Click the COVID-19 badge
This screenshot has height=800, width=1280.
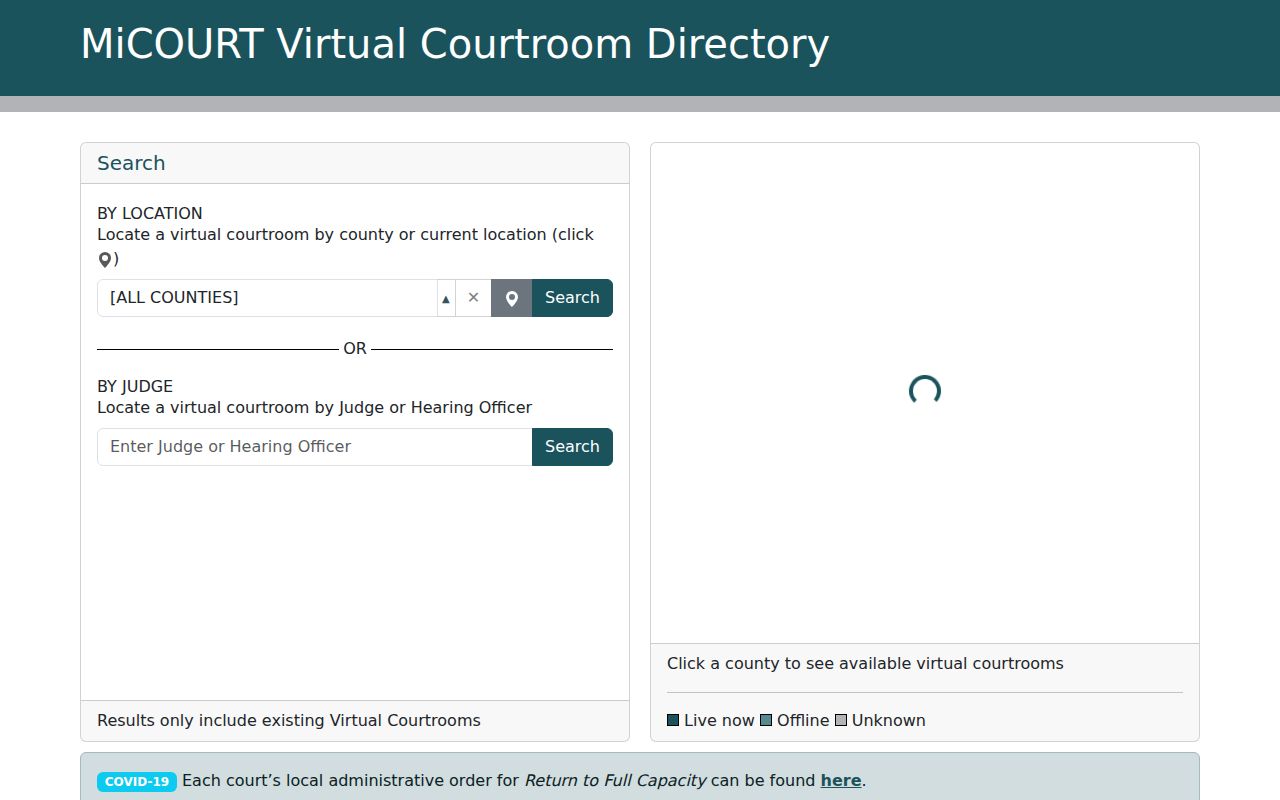tap(137, 782)
